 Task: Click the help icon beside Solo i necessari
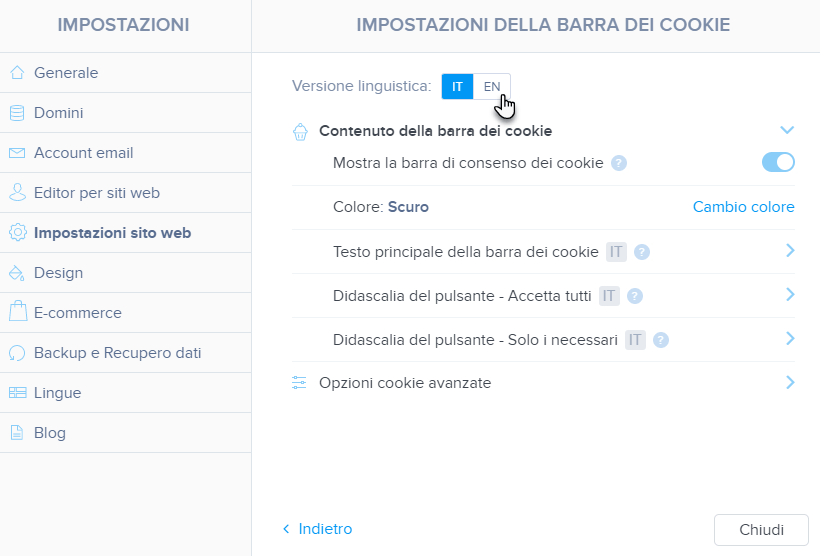[660, 340]
